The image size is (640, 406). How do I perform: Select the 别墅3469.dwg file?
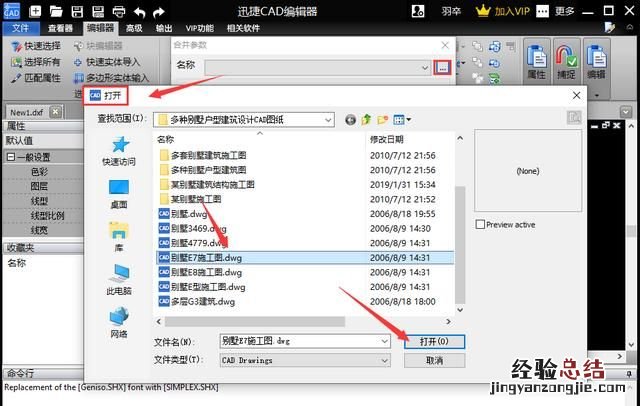click(x=192, y=229)
